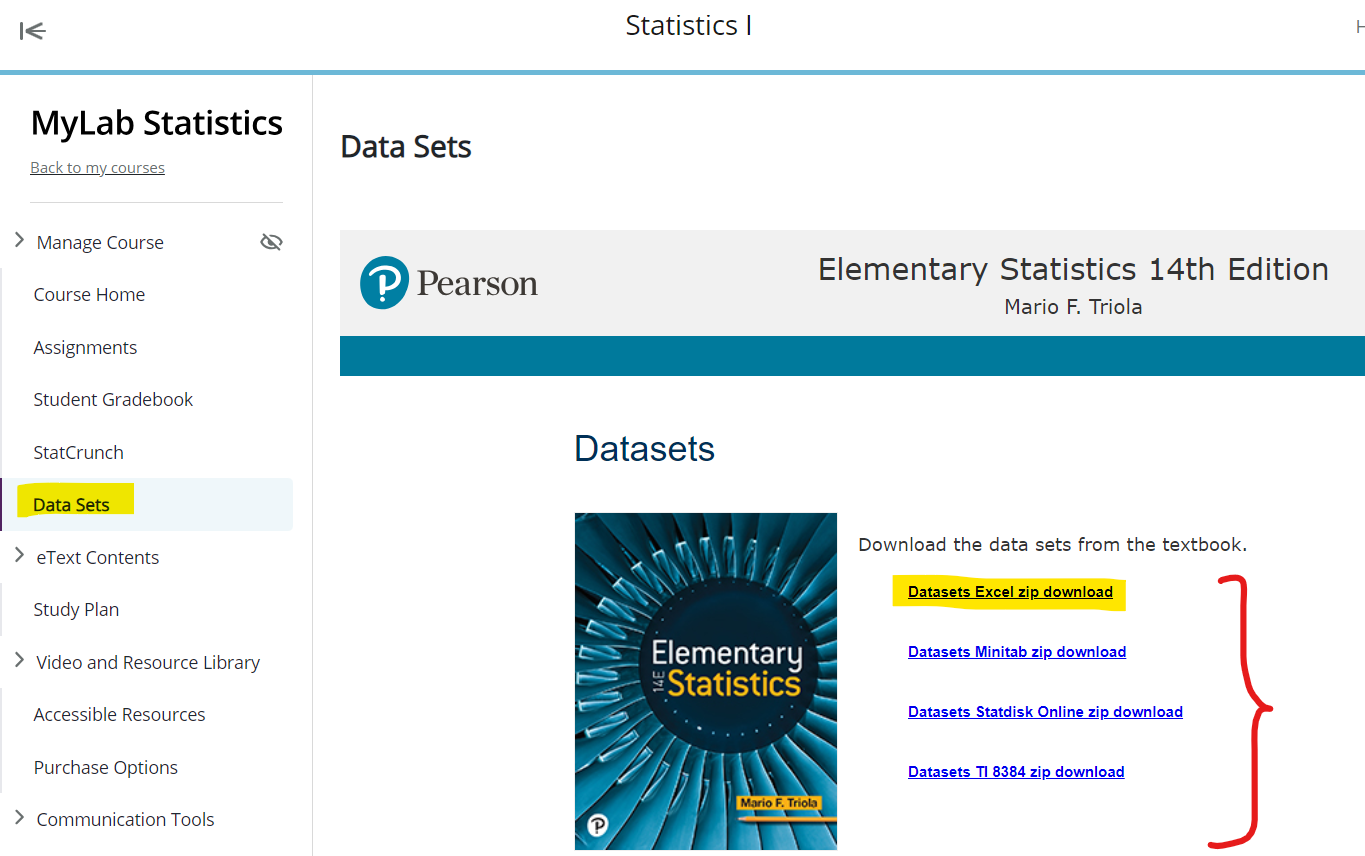Open Video and Resource Library

(148, 662)
